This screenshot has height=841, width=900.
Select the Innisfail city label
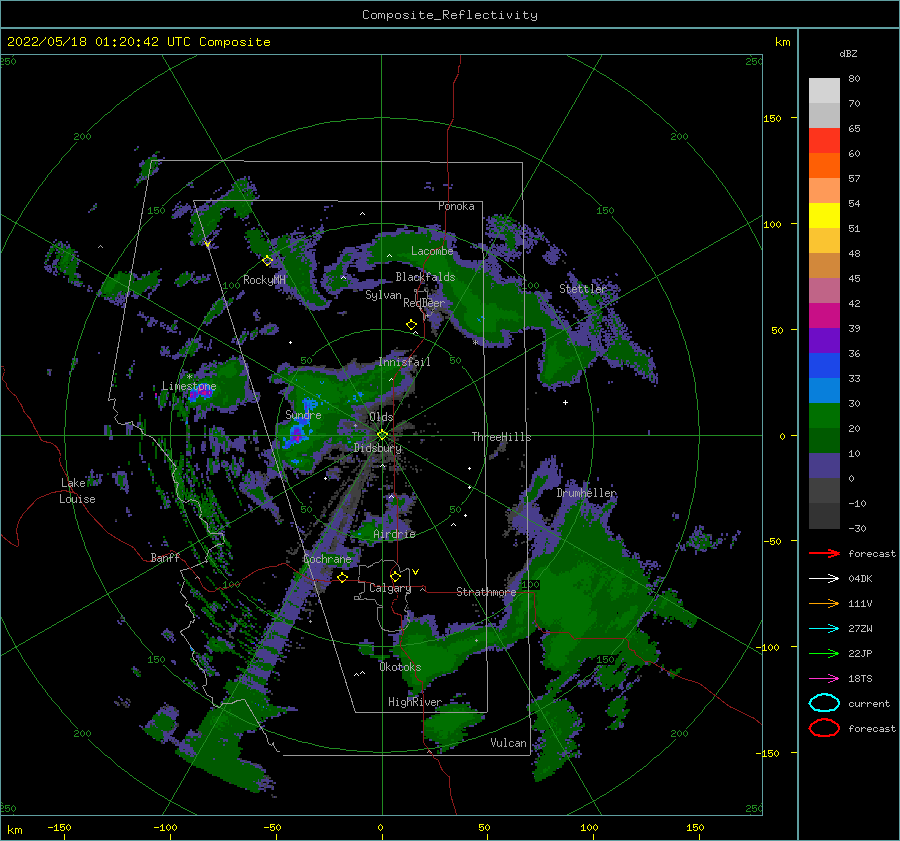404,362
